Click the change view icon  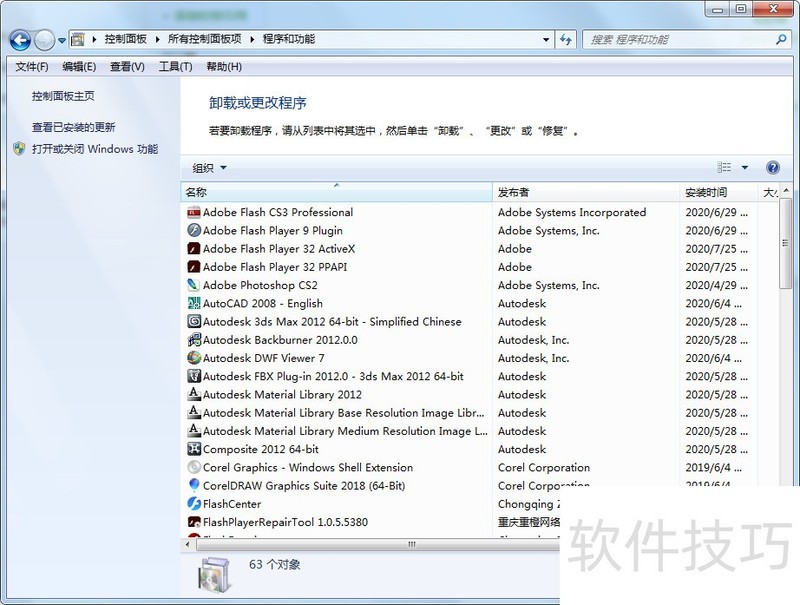(724, 167)
